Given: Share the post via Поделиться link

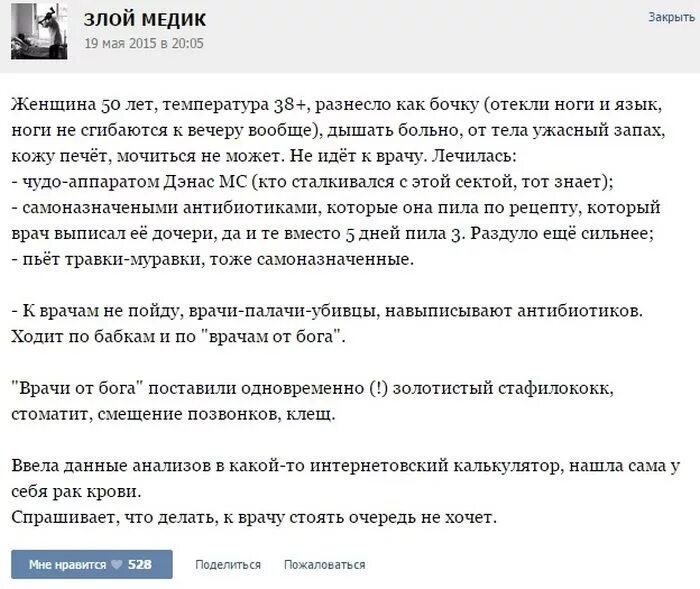Looking at the screenshot, I should click(x=228, y=565).
